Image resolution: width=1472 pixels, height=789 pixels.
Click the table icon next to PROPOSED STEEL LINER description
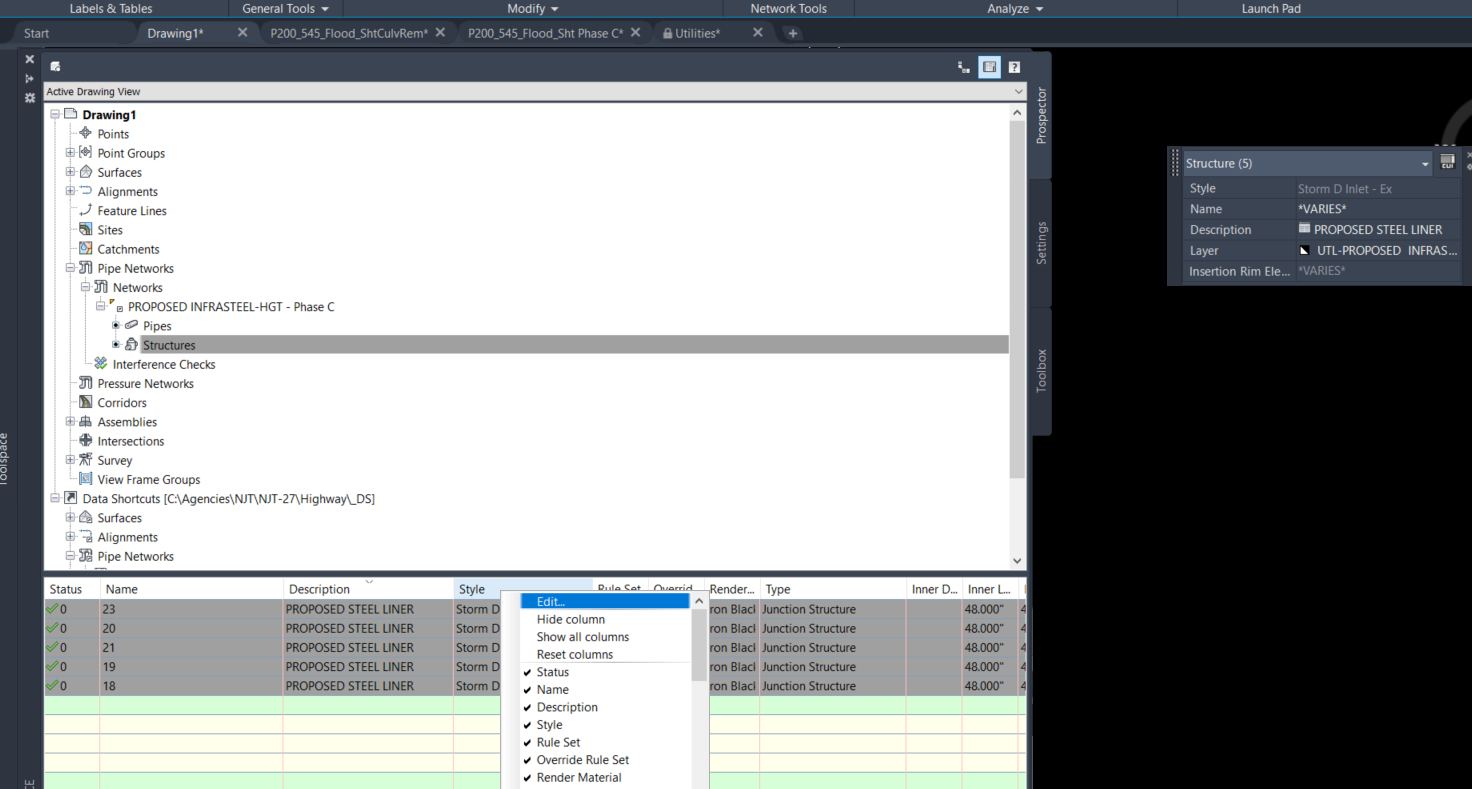point(1306,229)
